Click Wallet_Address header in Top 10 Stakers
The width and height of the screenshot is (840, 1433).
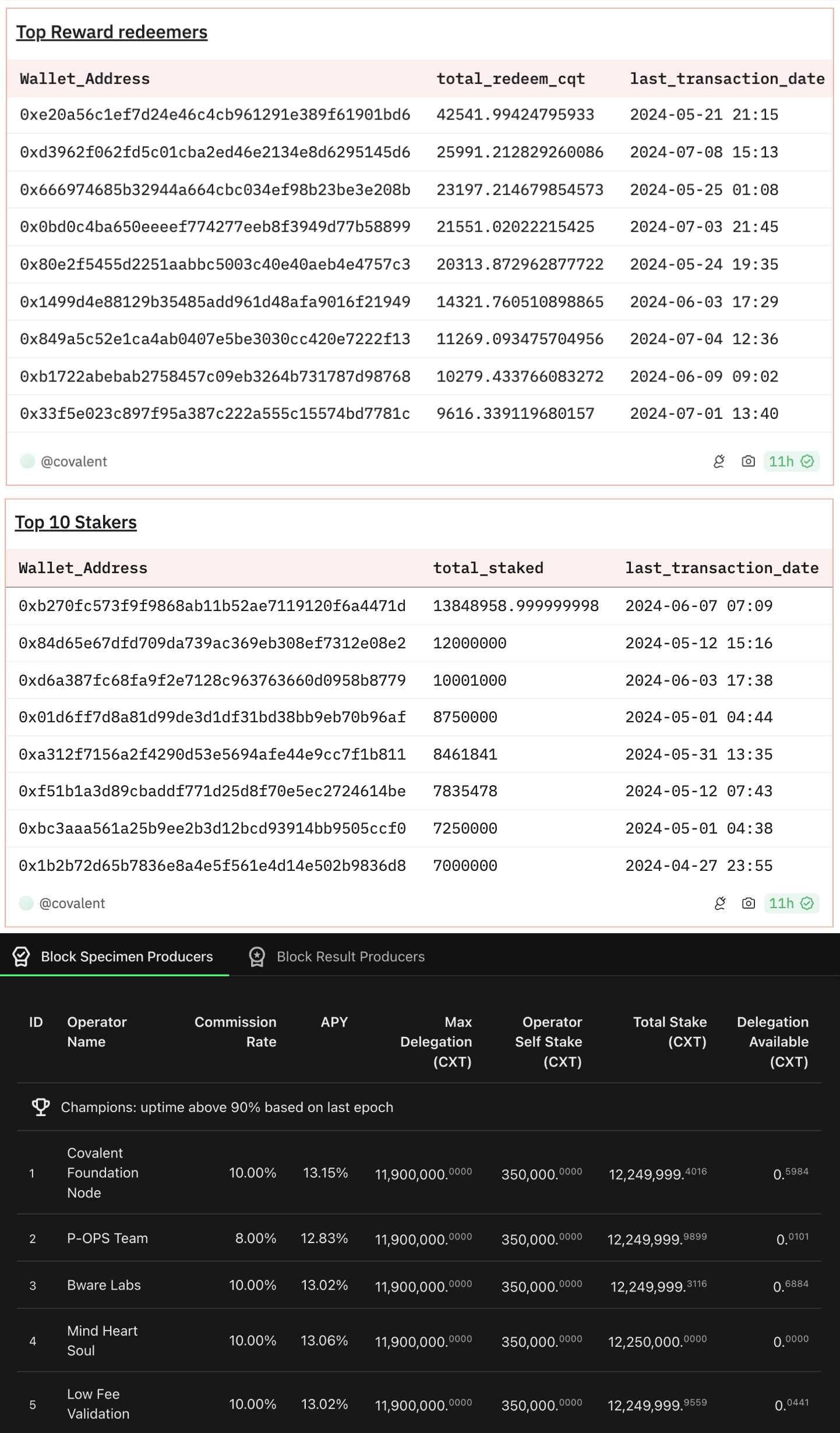pyautogui.click(x=83, y=568)
